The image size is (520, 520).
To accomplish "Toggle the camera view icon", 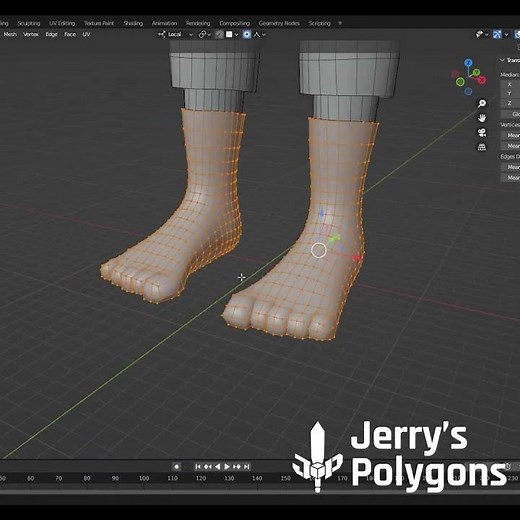I will [482, 133].
